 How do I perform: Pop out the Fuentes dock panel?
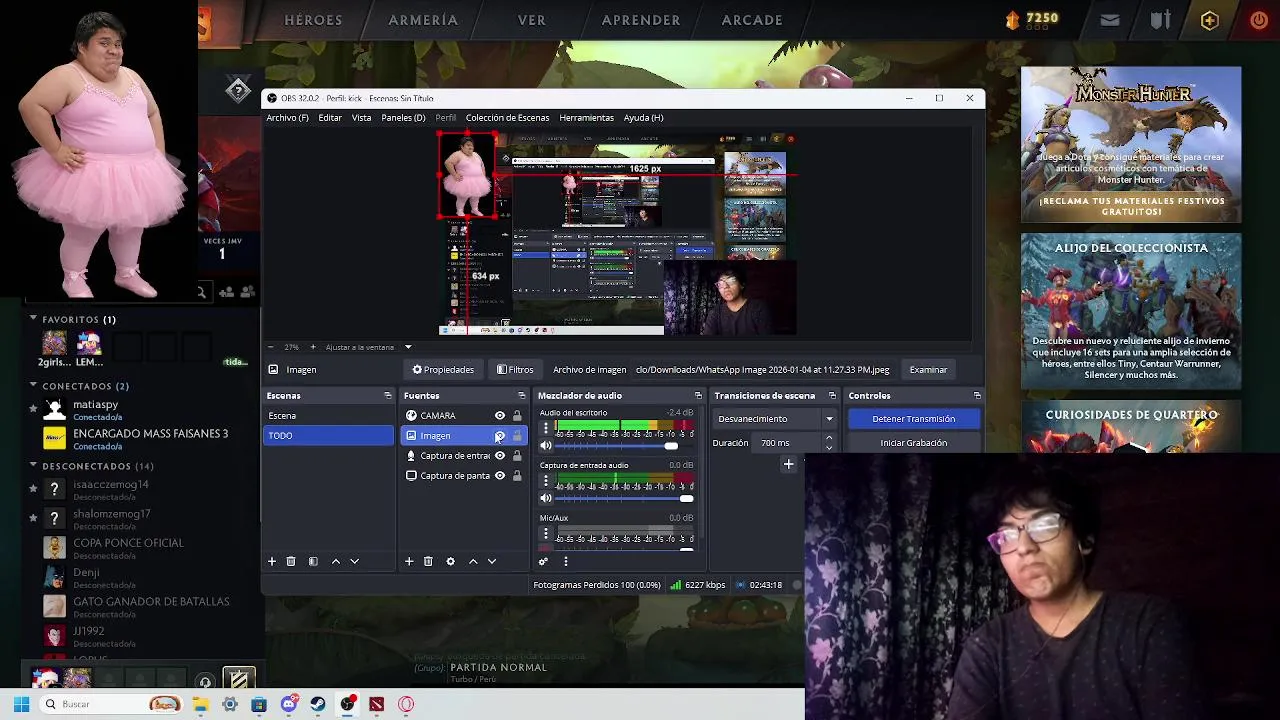521,396
